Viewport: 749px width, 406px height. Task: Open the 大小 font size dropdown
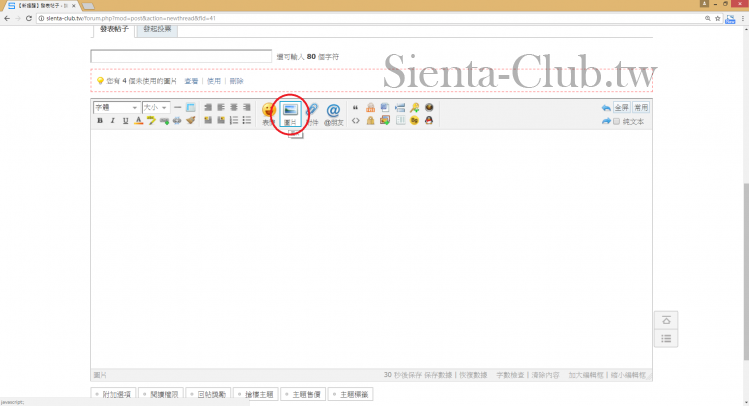pos(155,107)
